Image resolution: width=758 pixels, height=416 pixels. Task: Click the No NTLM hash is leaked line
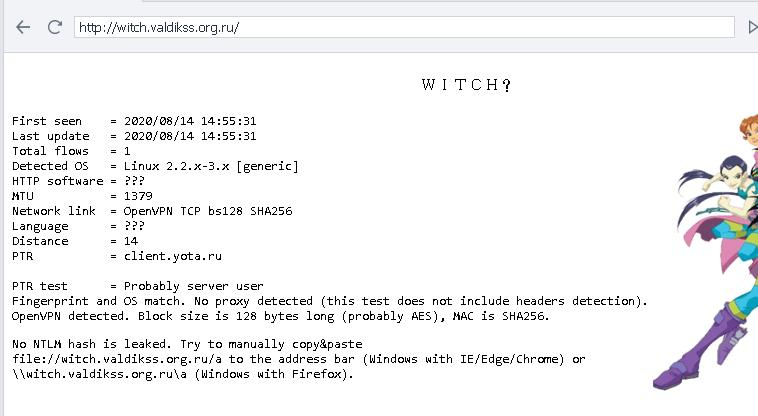(187, 344)
